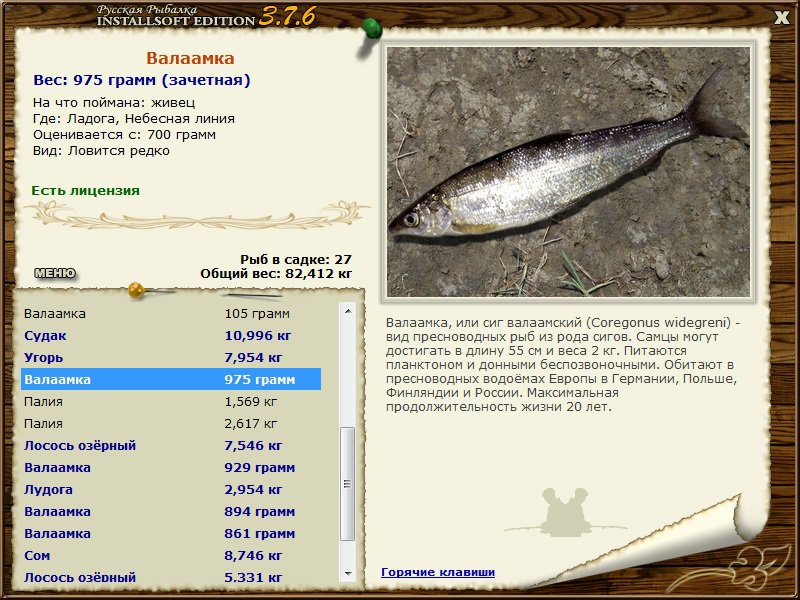Click the Вид: Ловится редко line
The image size is (800, 600).
(101, 151)
